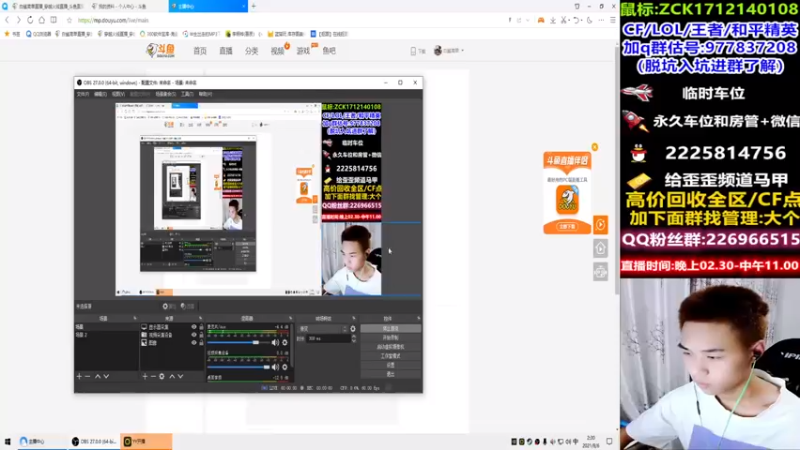Open OBS 设置 from the controls panel

390,365
